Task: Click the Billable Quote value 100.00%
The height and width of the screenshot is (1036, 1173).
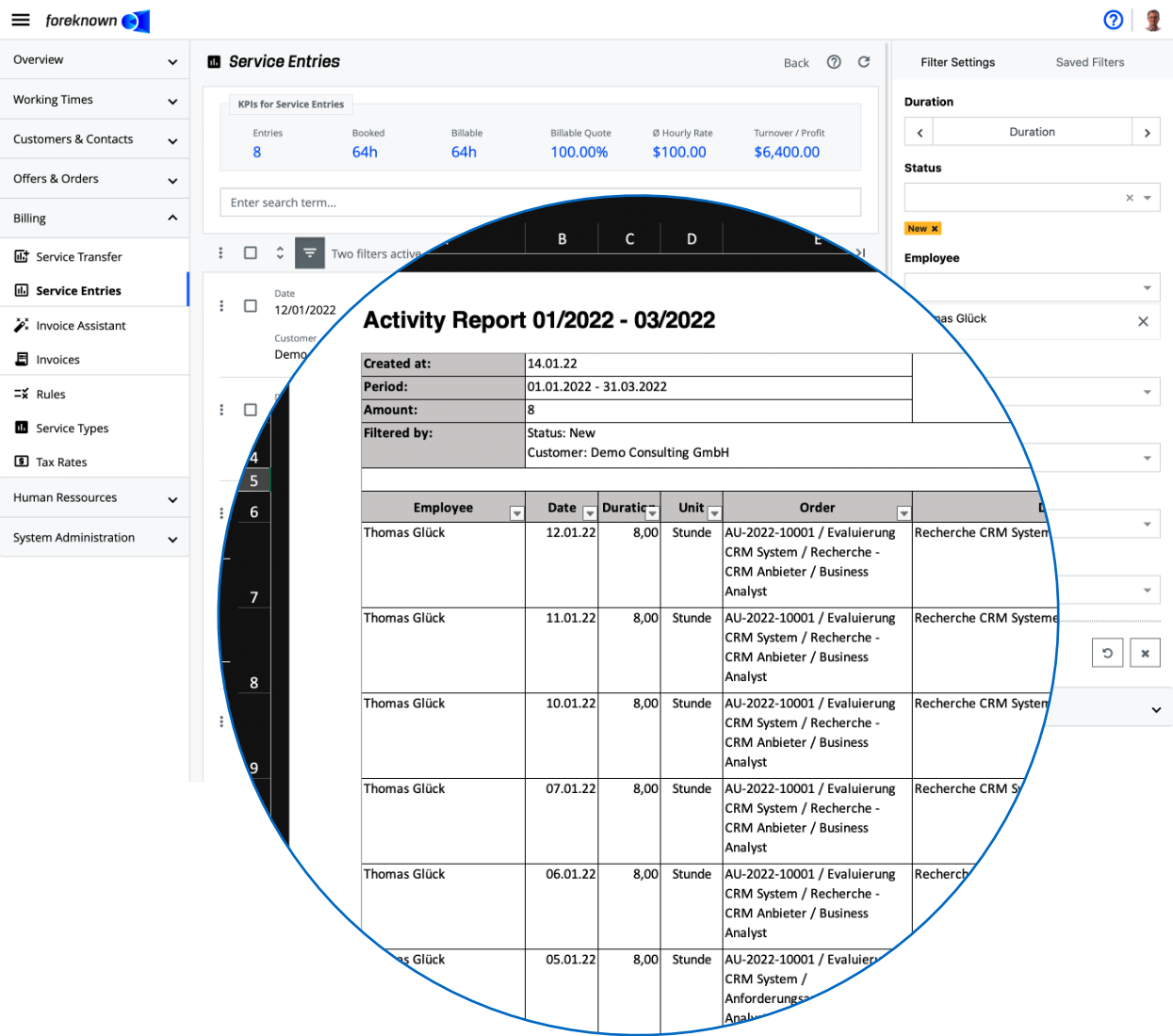Action: coord(579,153)
